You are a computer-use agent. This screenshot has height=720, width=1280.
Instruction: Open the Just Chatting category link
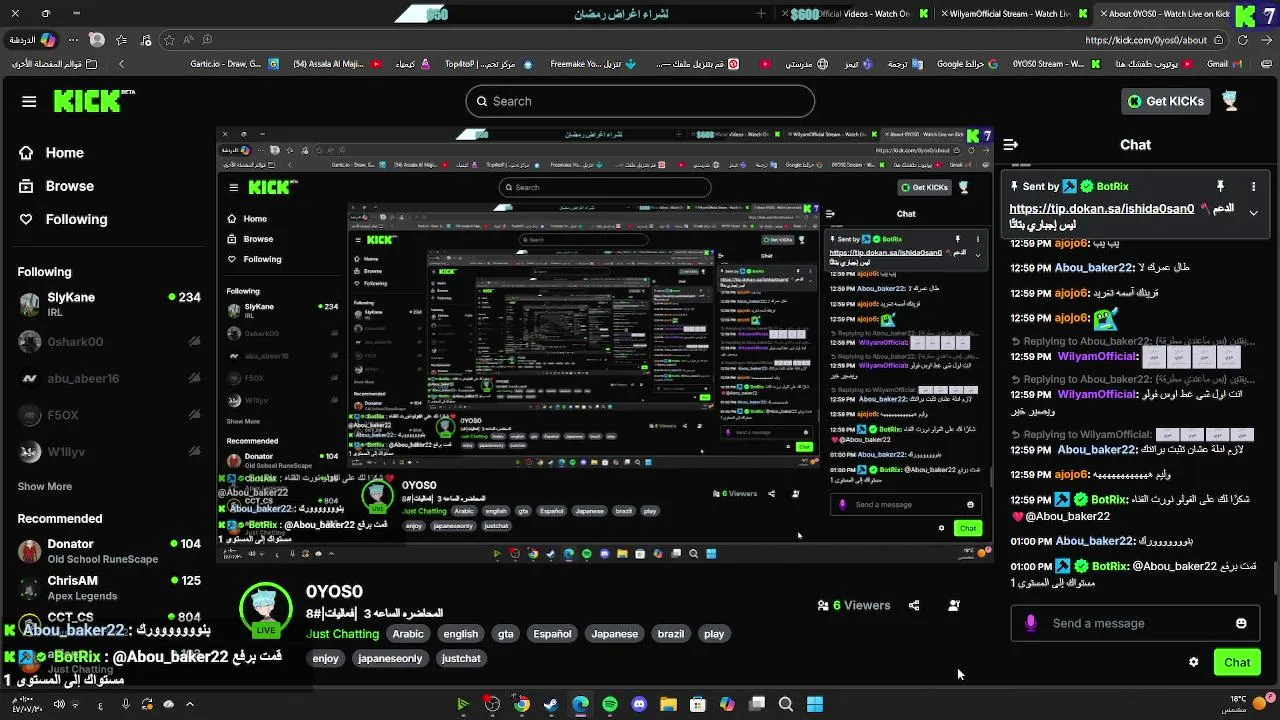coord(342,634)
